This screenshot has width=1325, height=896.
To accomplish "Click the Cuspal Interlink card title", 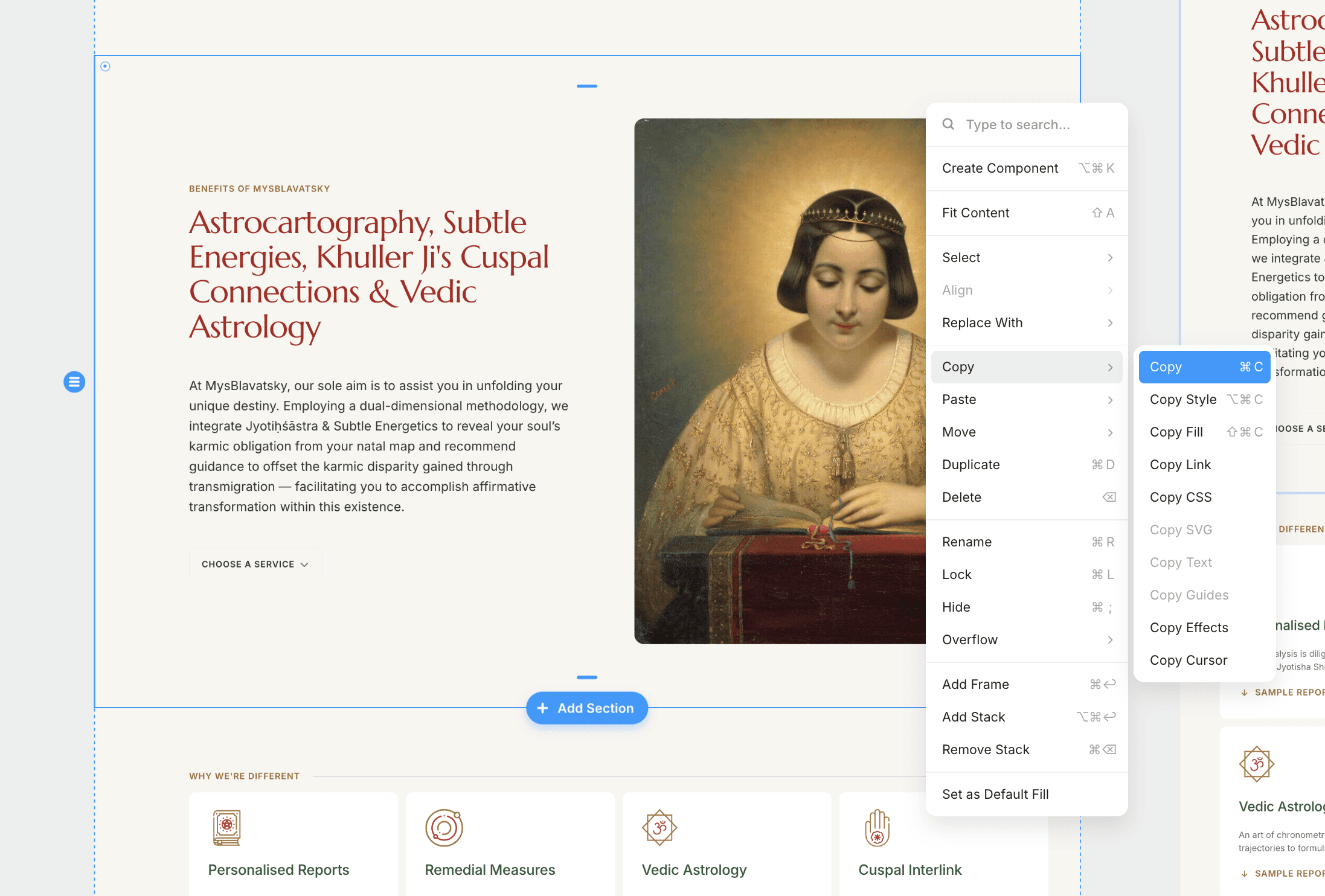I will [x=910, y=870].
